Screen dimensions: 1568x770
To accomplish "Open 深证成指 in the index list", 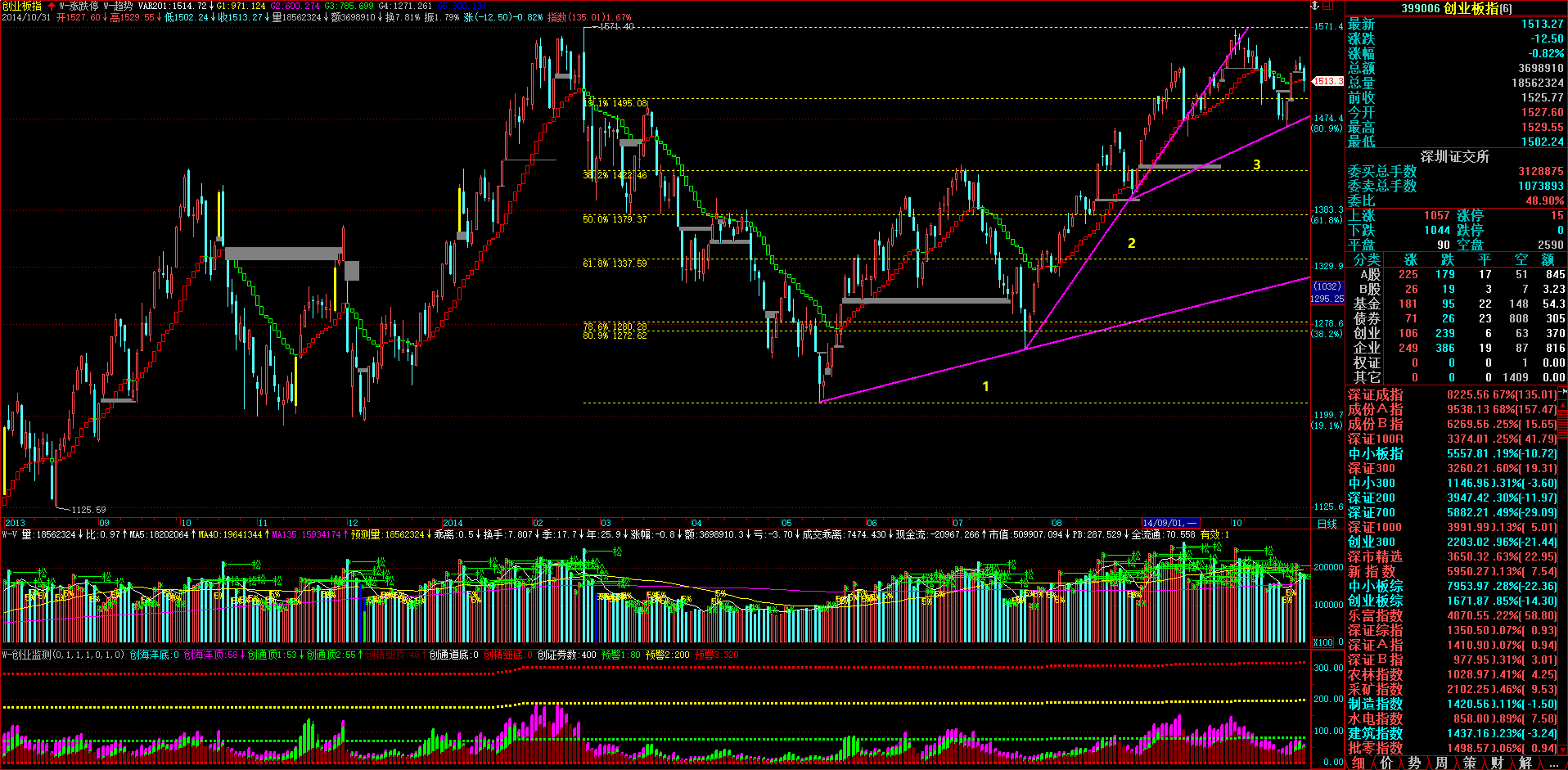I will (1375, 395).
